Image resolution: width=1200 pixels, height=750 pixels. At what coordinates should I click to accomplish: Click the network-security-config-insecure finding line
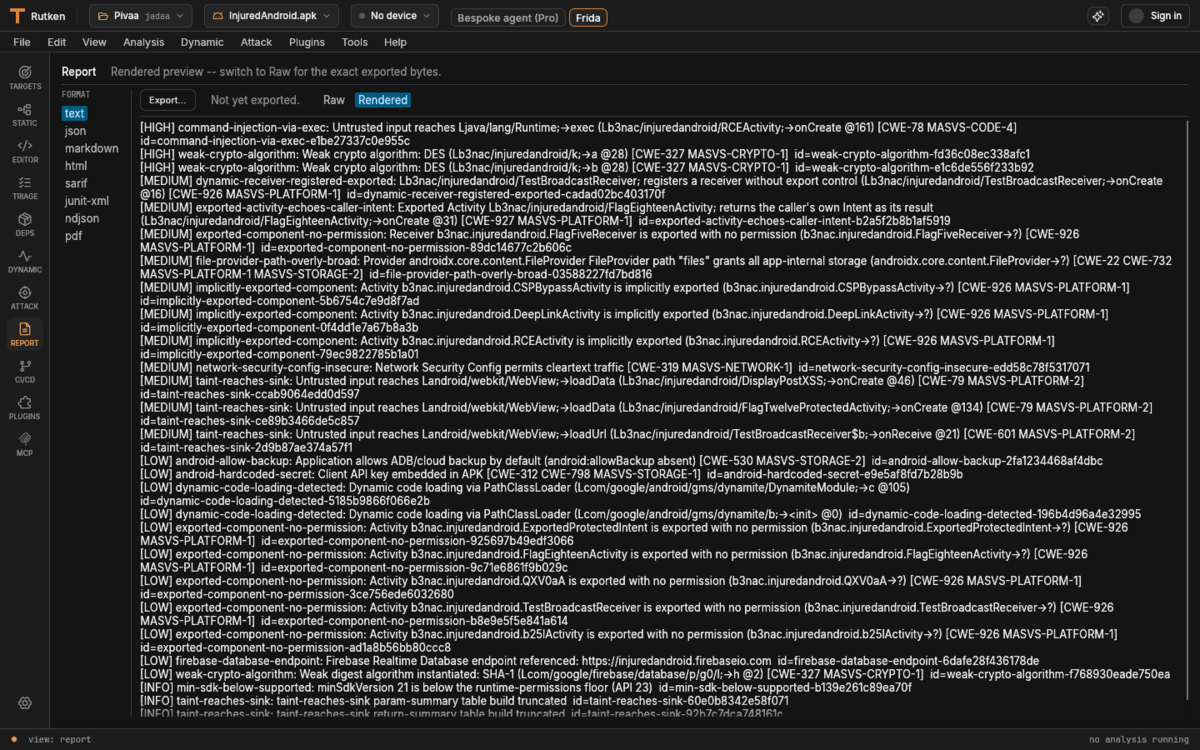click(615, 367)
